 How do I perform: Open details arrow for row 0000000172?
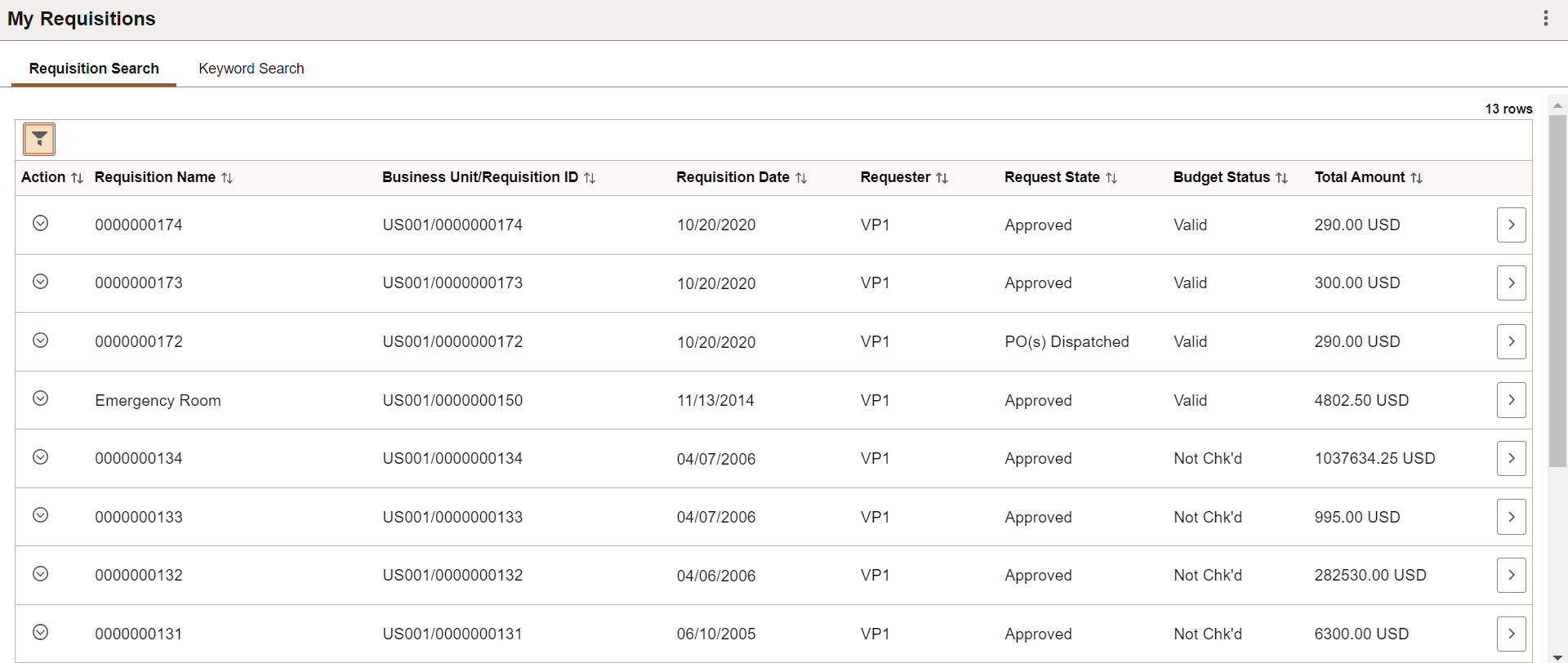coord(1511,341)
